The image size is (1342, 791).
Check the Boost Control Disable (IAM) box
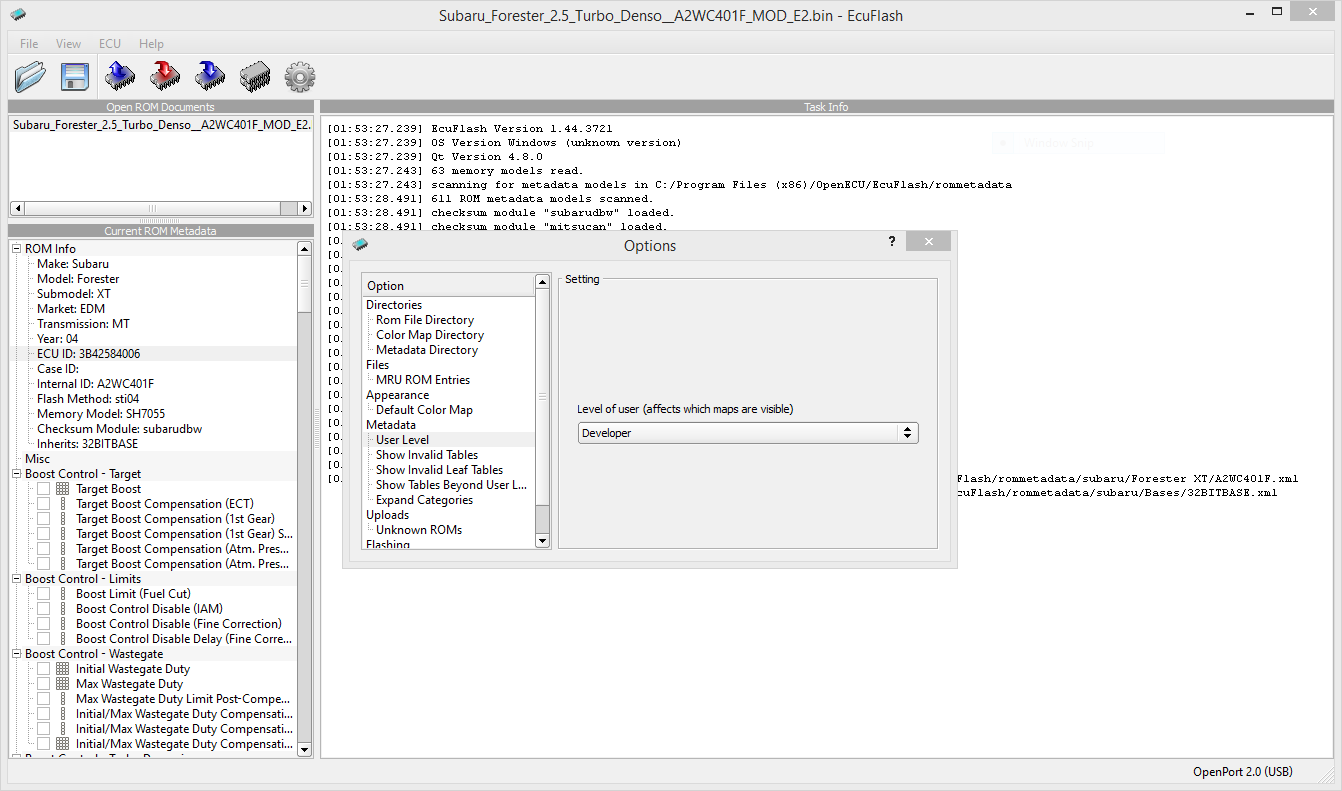pyautogui.click(x=44, y=609)
